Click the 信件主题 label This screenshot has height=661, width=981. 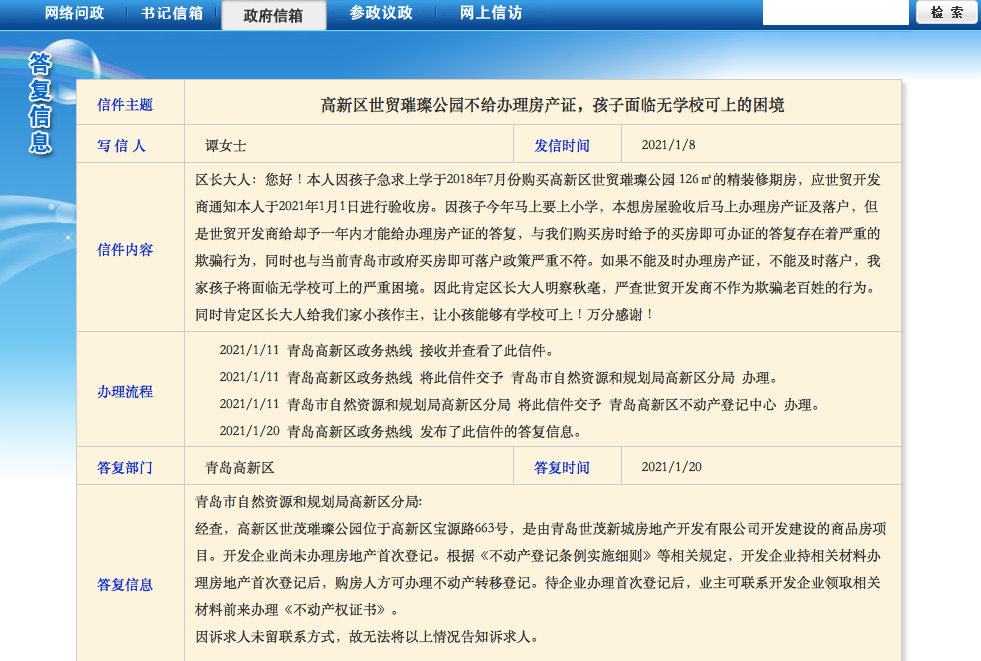(125, 105)
